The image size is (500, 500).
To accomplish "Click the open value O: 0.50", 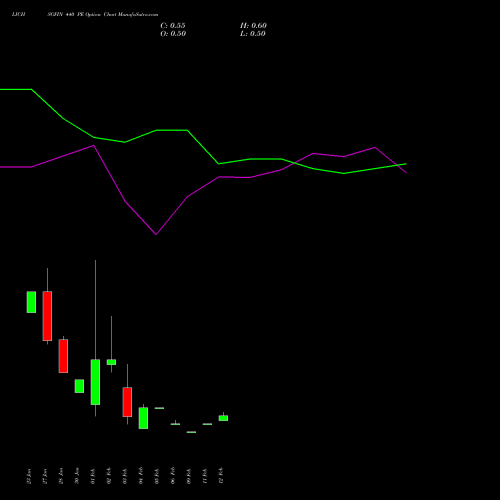I will pyautogui.click(x=173, y=34).
